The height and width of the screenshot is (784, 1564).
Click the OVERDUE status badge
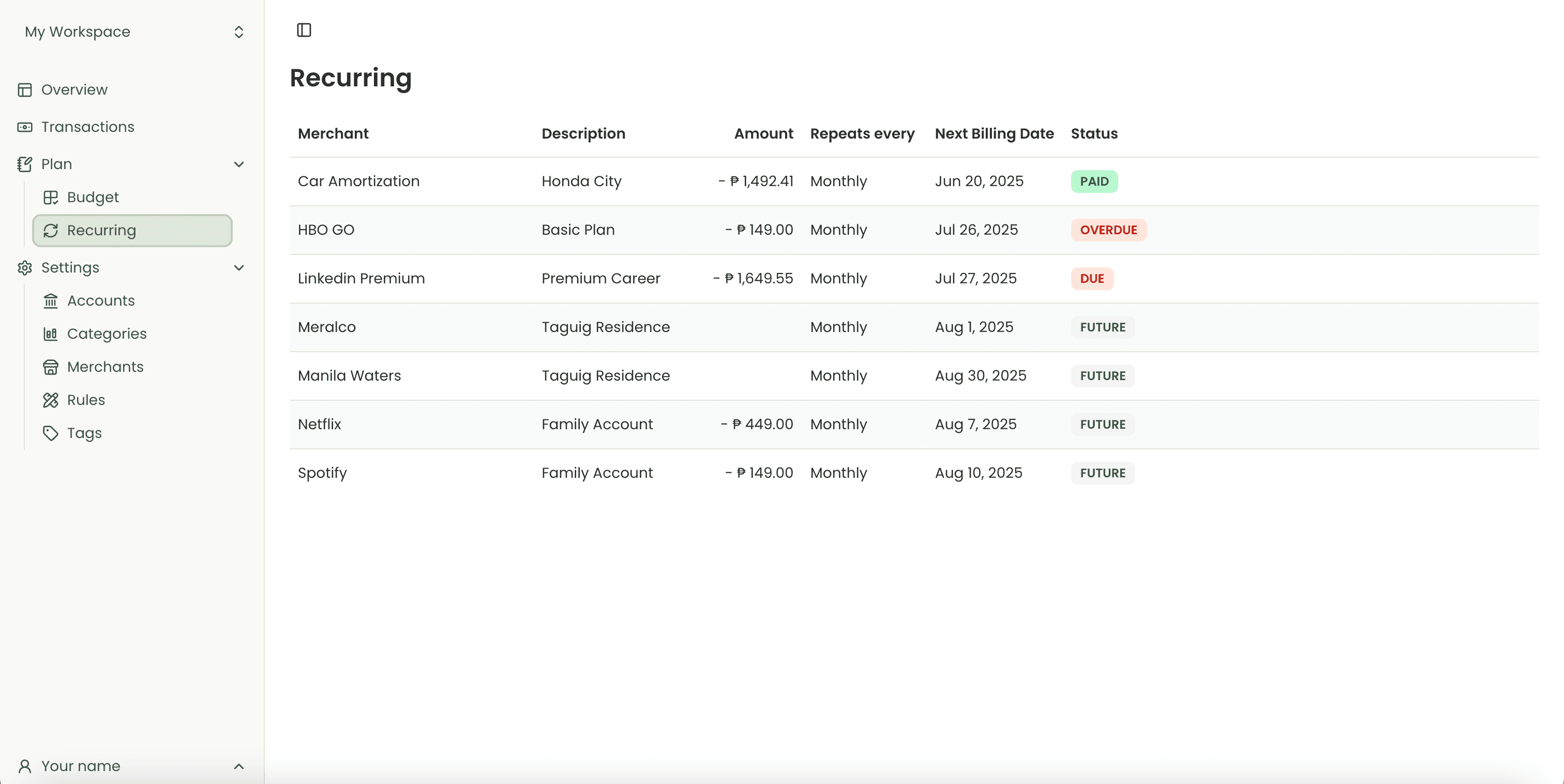[x=1109, y=230]
